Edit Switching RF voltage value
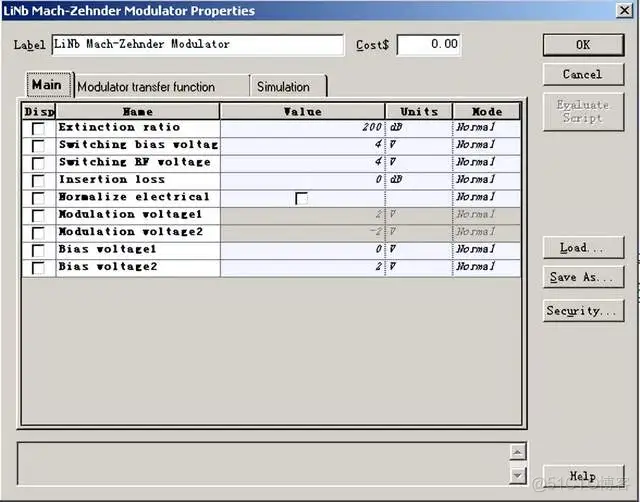The image size is (640, 502). point(302,162)
